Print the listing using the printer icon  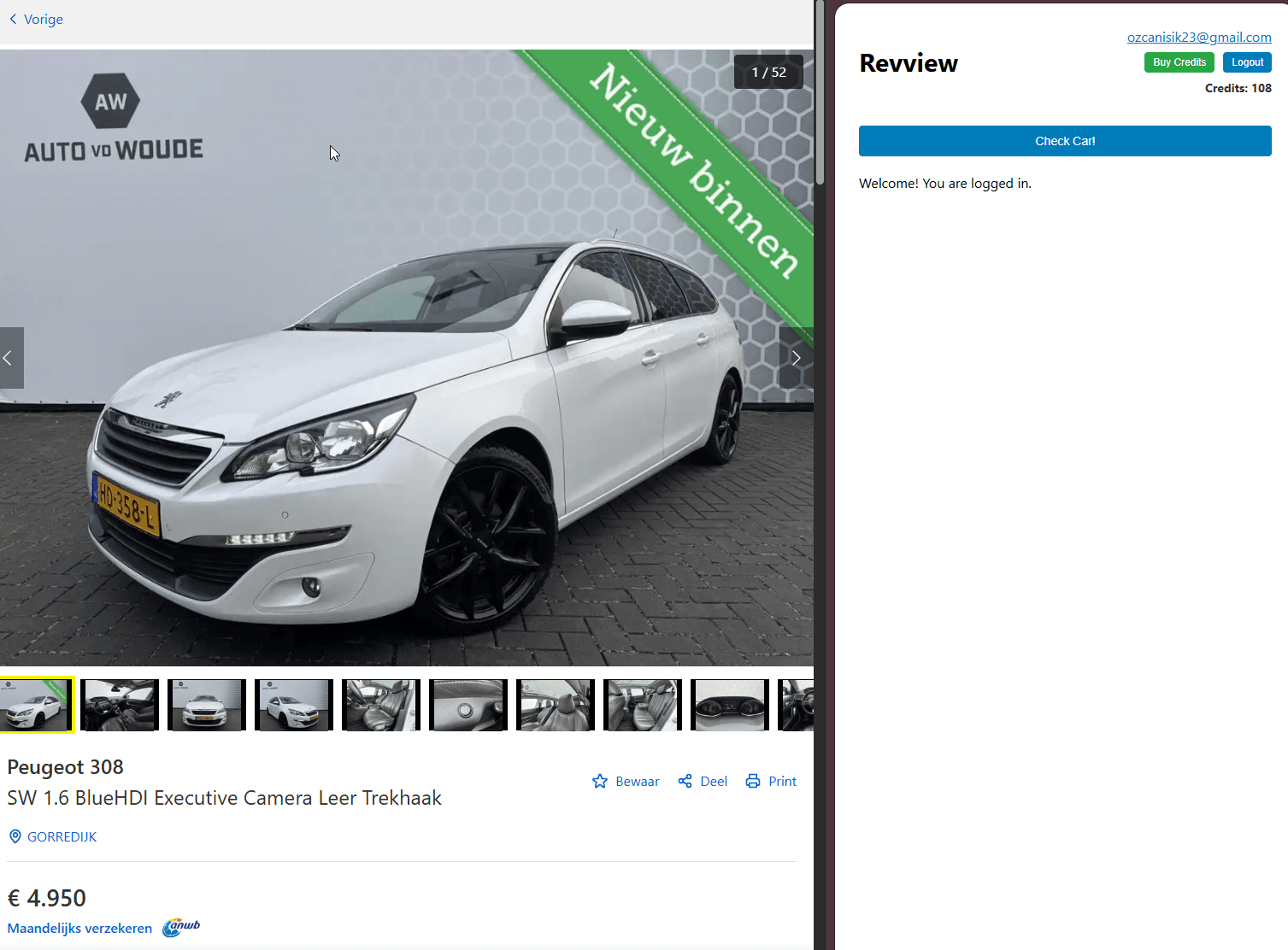753,781
